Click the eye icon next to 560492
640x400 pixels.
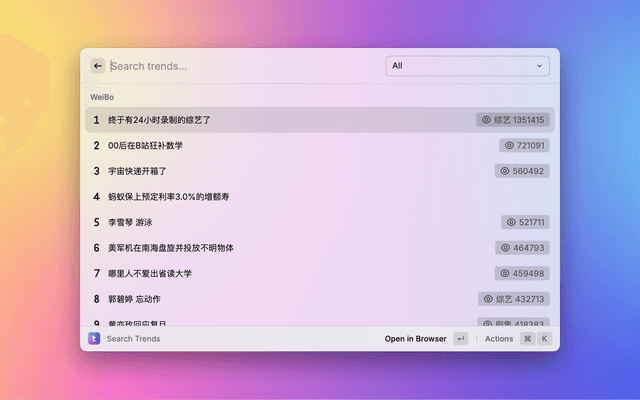(x=504, y=171)
